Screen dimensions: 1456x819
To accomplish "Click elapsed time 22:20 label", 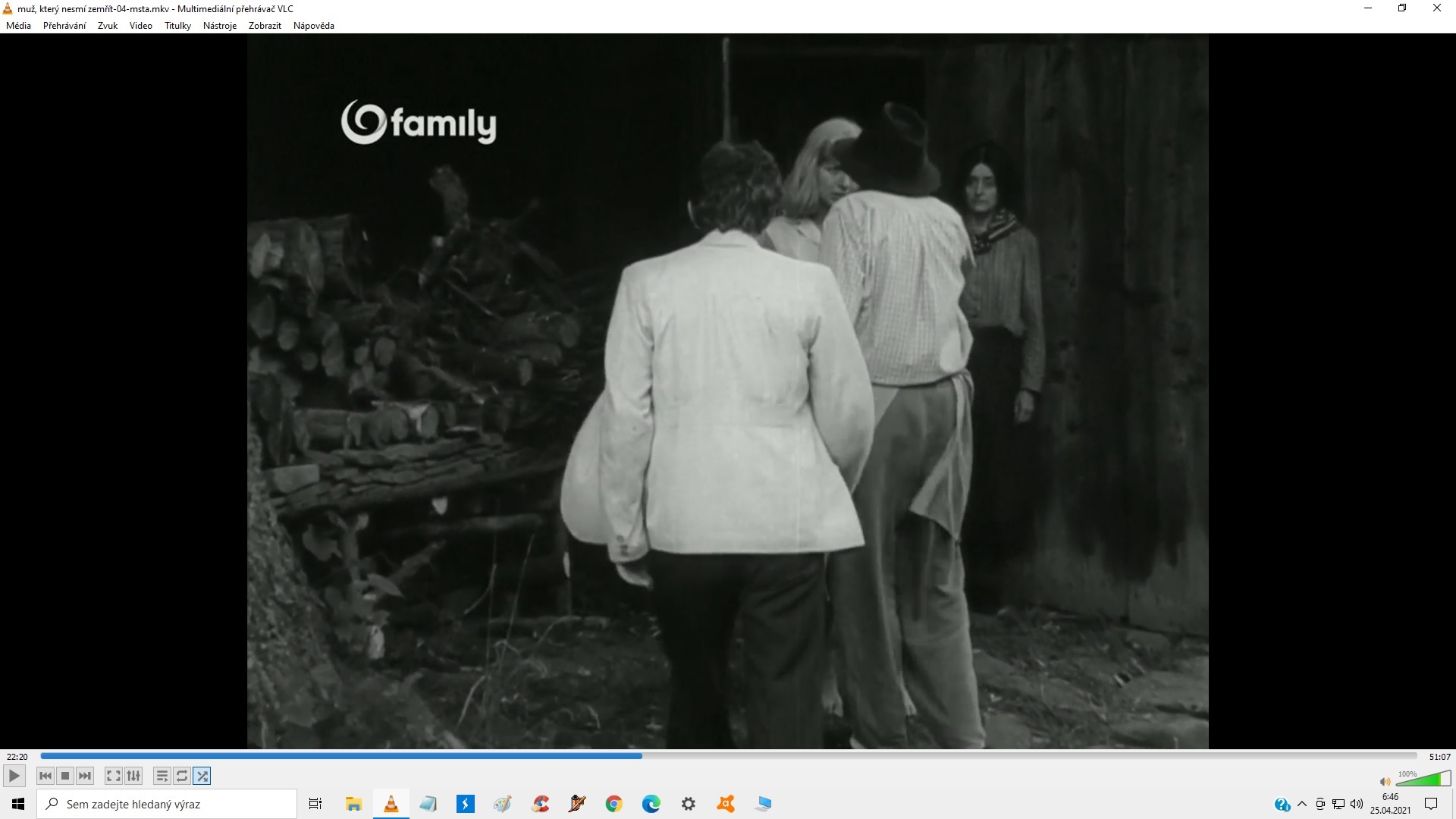I will coord(17,757).
